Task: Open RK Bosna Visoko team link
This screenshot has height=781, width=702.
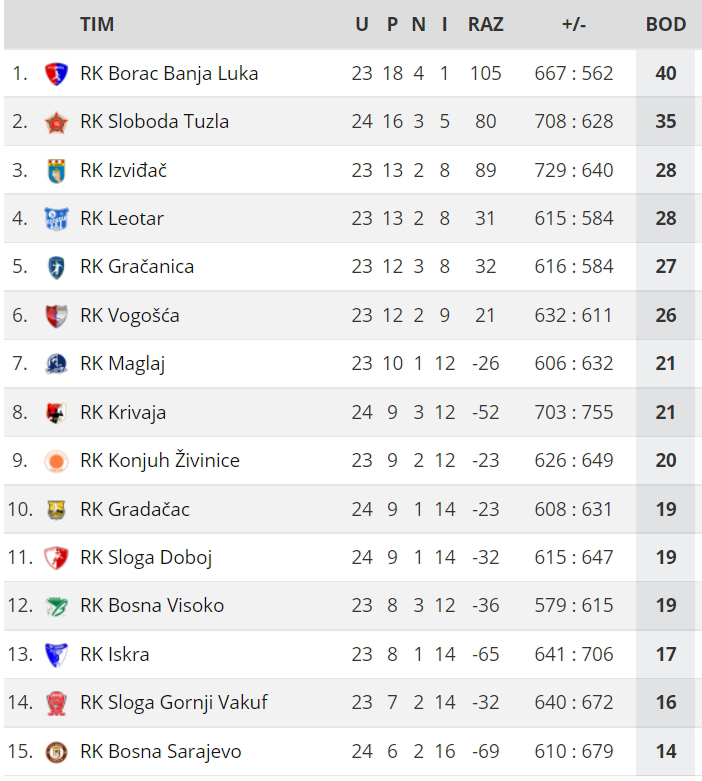Action: pos(152,606)
